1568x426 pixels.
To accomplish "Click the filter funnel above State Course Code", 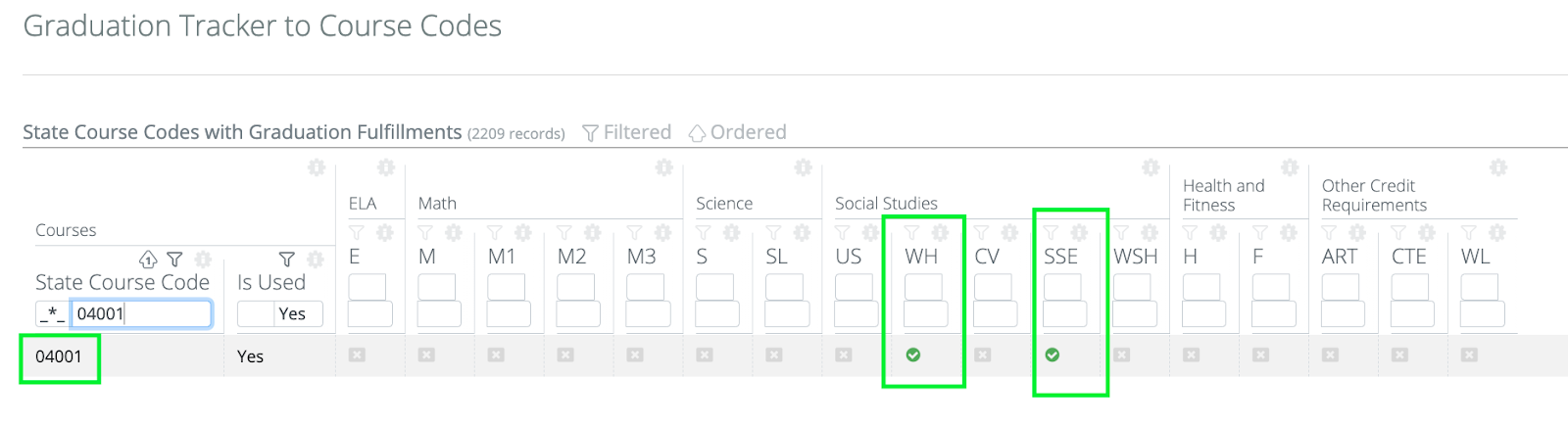I will tap(174, 260).
